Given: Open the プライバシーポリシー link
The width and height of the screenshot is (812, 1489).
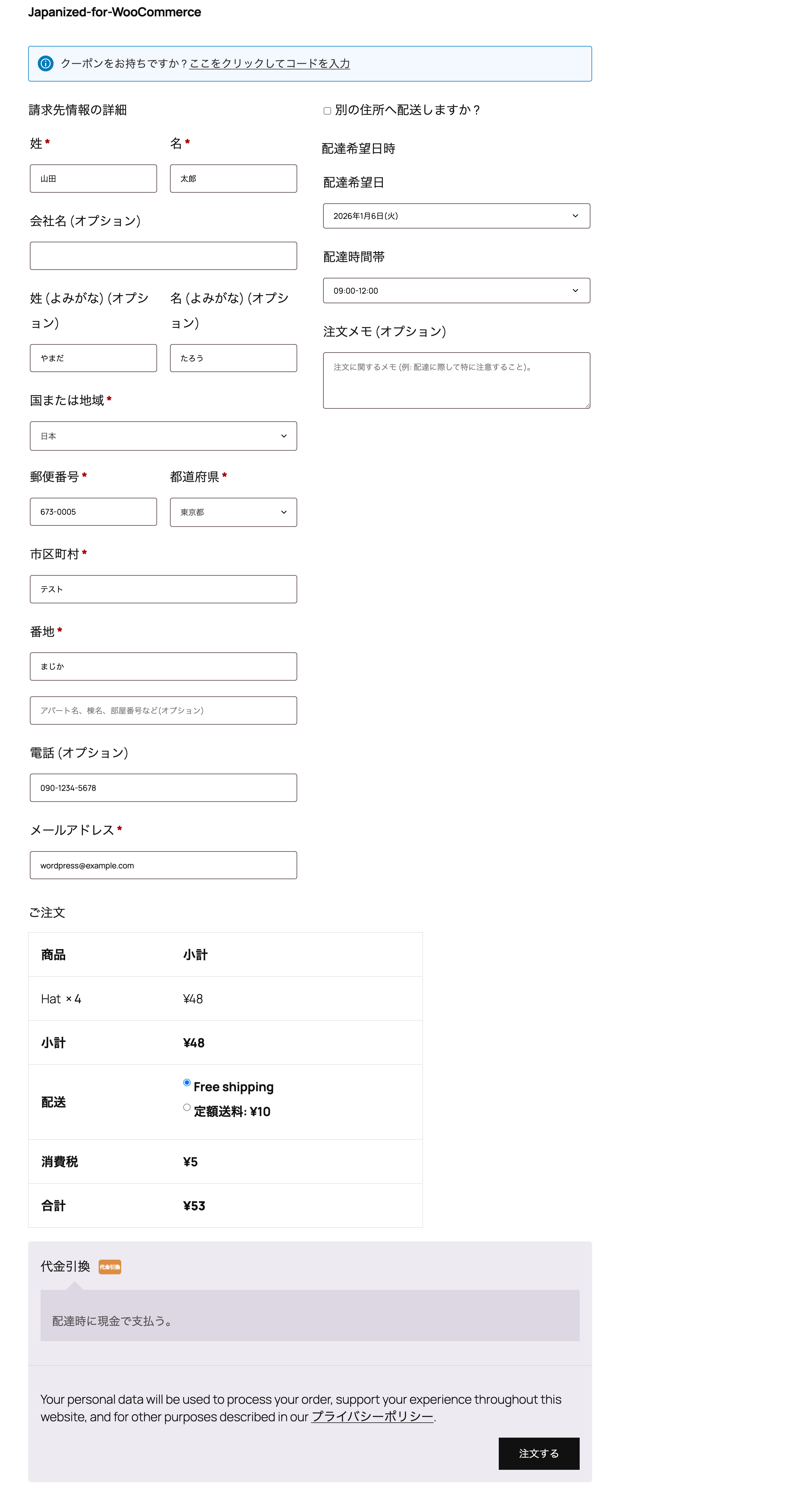Looking at the screenshot, I should [372, 1417].
